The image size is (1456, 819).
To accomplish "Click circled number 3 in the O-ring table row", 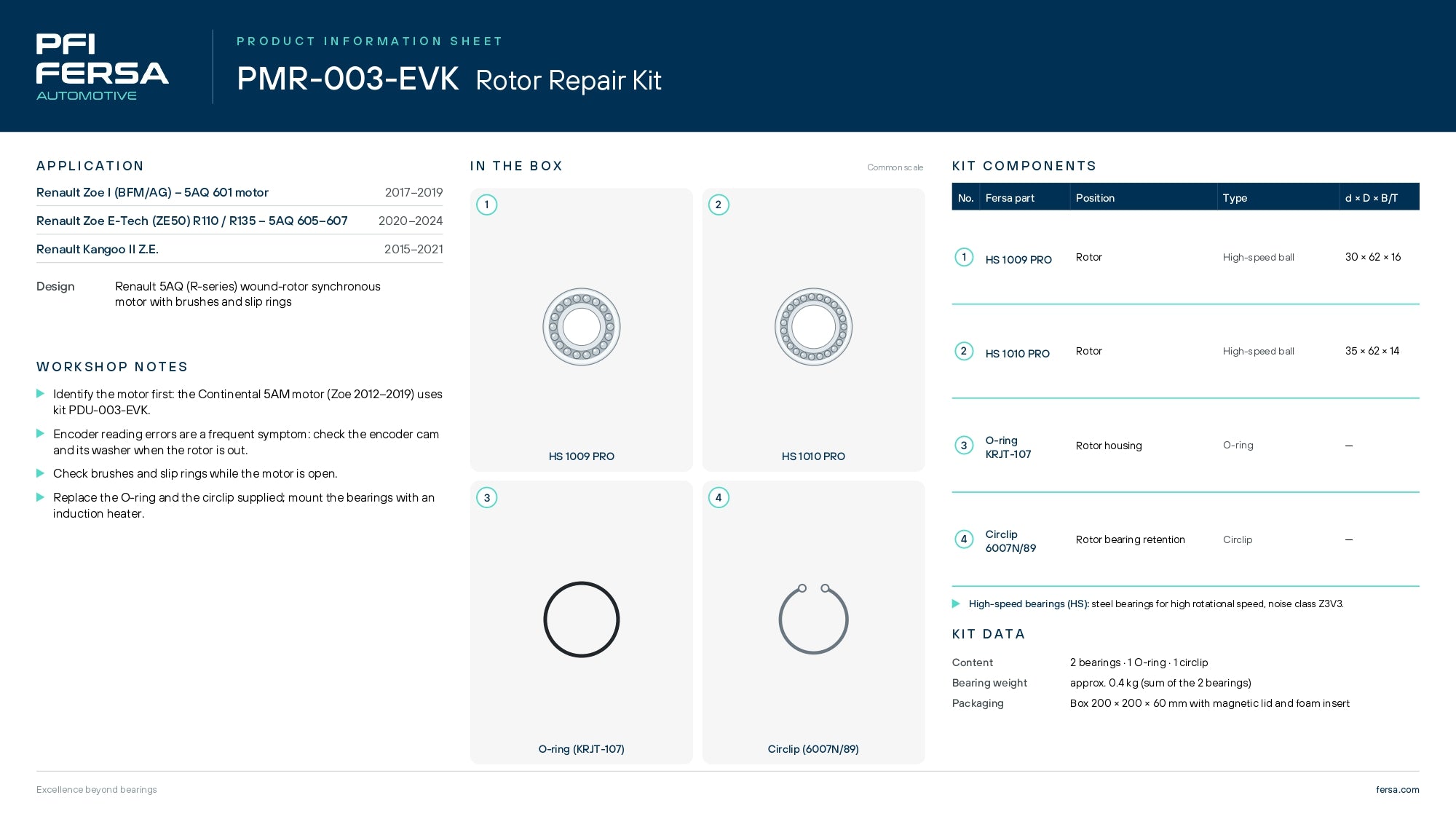I will [964, 446].
